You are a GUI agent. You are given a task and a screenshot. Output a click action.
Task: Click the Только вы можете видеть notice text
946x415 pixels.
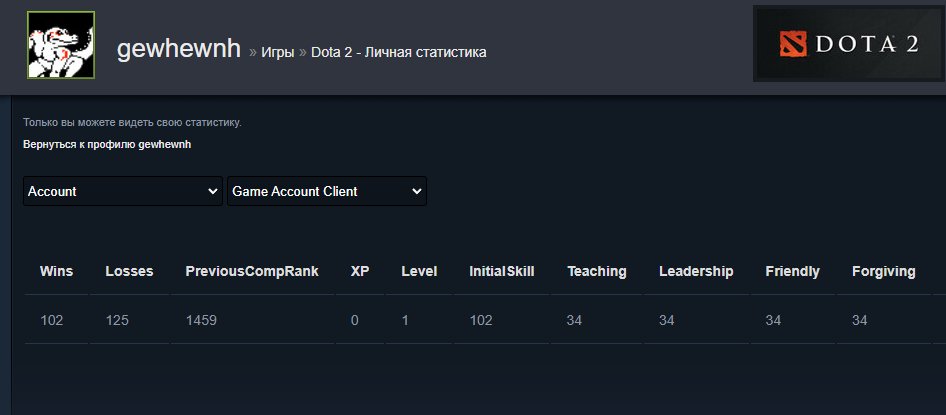tap(132, 122)
